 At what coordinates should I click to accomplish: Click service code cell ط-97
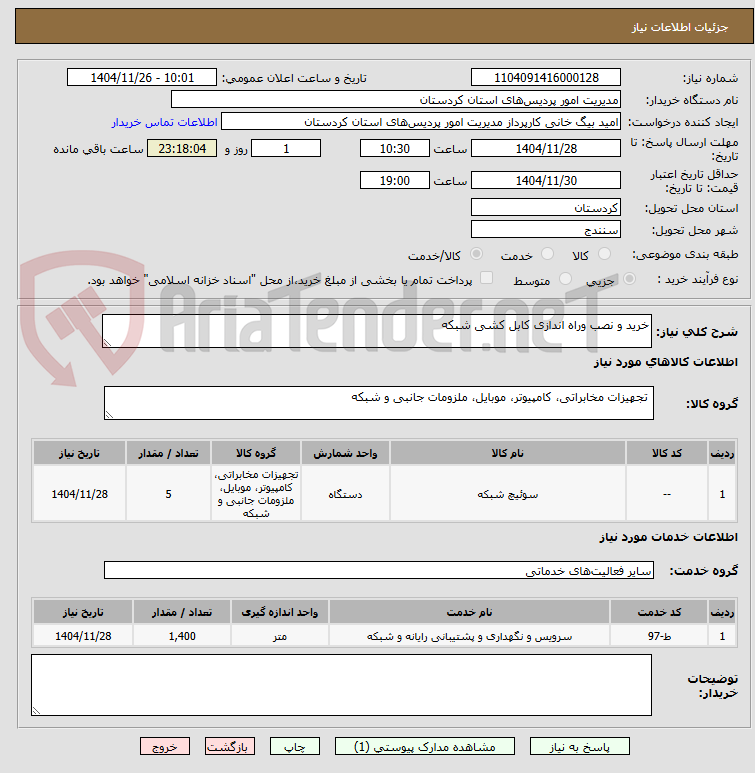(659, 636)
